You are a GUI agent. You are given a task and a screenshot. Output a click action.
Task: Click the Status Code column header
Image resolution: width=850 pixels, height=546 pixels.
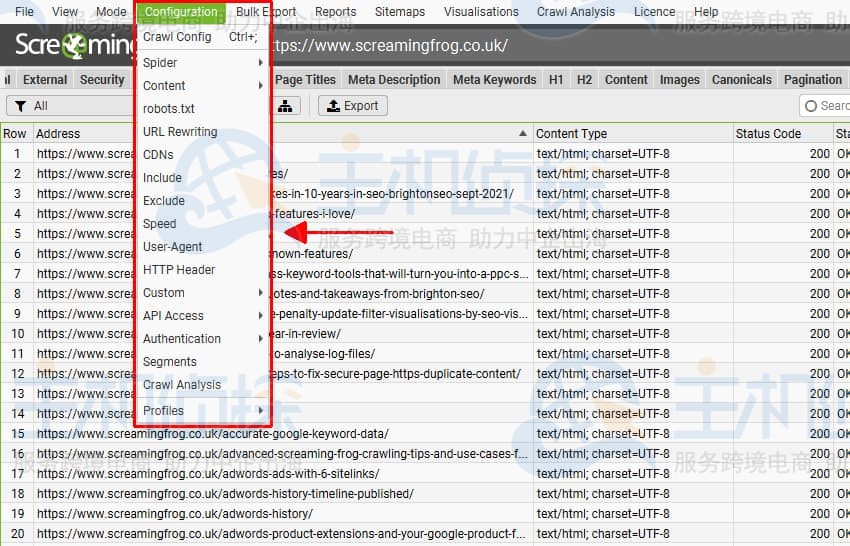tap(768, 133)
